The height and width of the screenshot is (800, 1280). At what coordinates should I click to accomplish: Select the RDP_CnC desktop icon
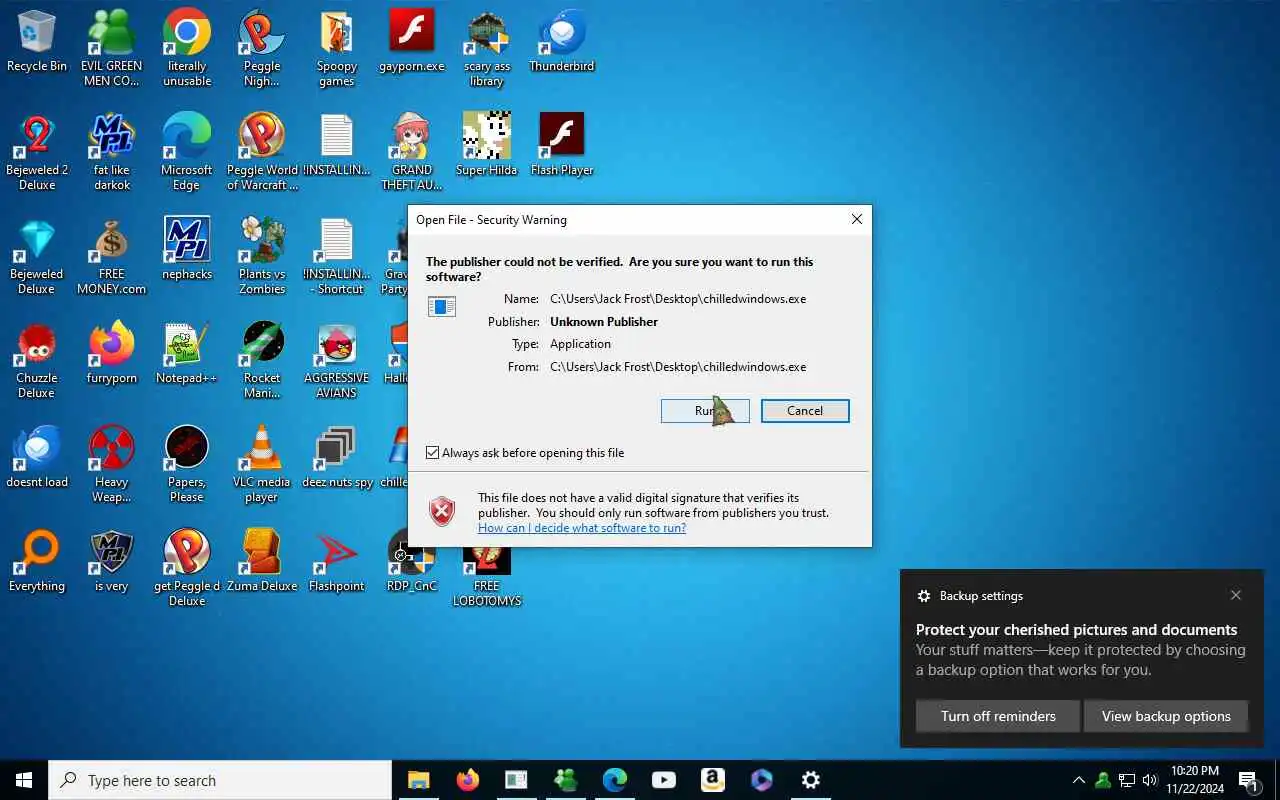pos(412,560)
